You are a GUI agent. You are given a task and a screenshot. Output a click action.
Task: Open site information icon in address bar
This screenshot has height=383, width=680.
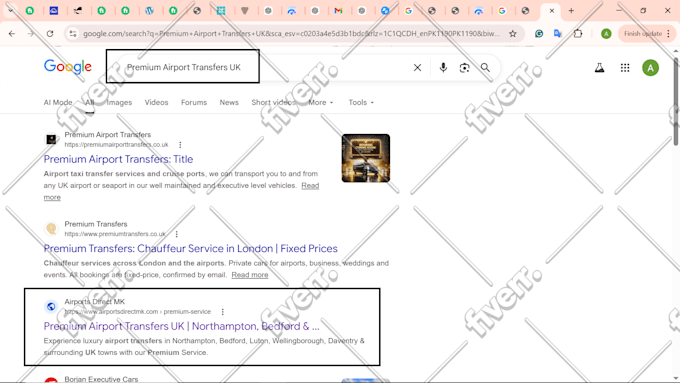[x=73, y=33]
